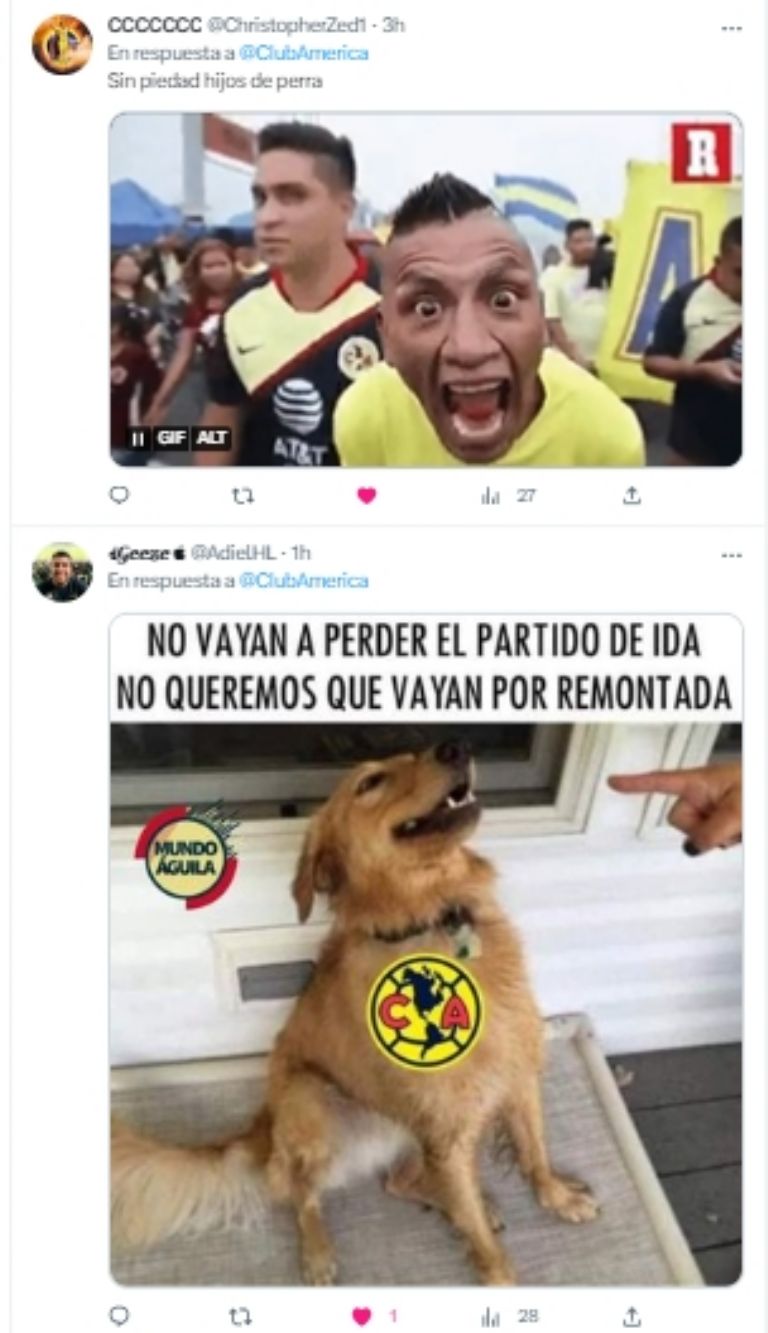The height and width of the screenshot is (1333, 768).
Task: Retweet the CCCCCCC tweet
Action: [x=242, y=495]
